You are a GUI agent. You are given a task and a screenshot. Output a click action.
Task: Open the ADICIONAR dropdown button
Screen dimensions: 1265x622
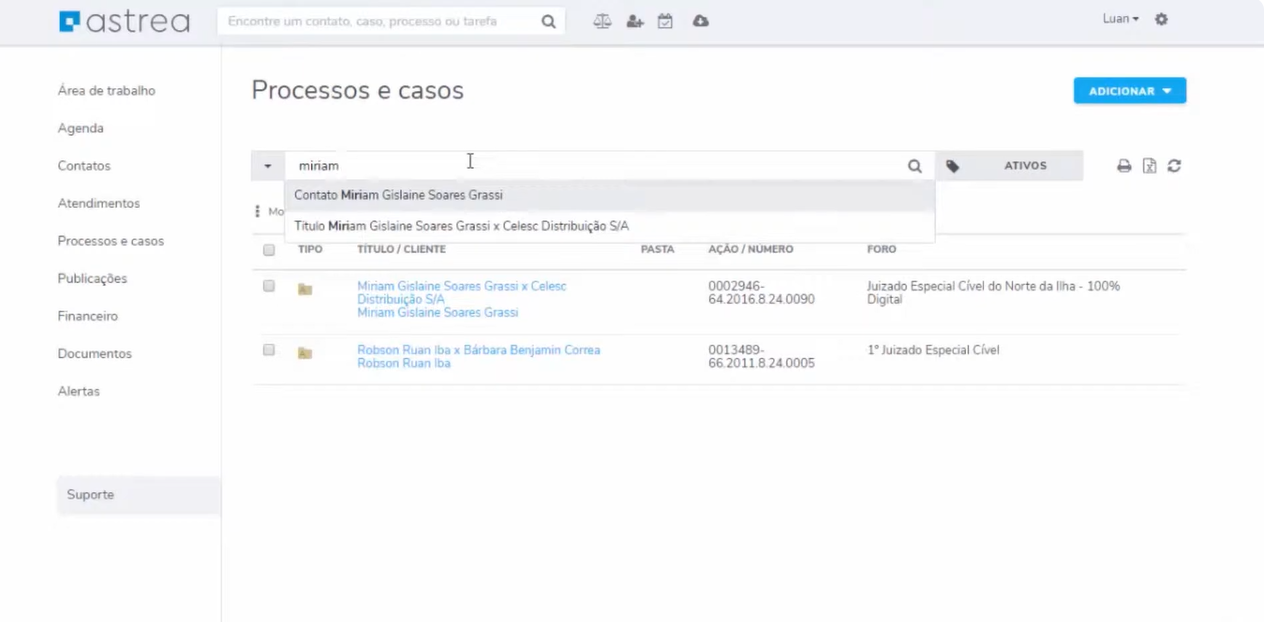click(1130, 91)
